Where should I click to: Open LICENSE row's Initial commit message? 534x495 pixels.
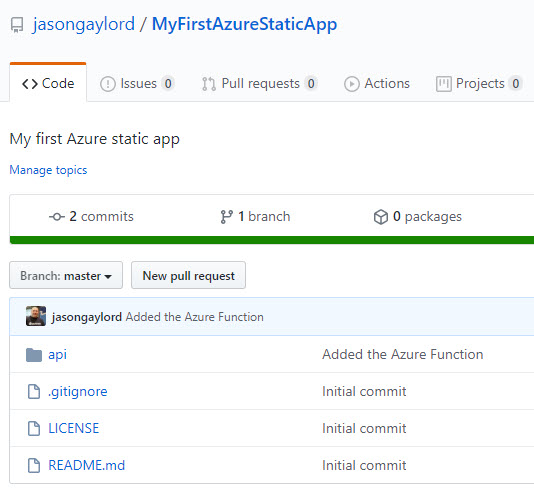(364, 429)
